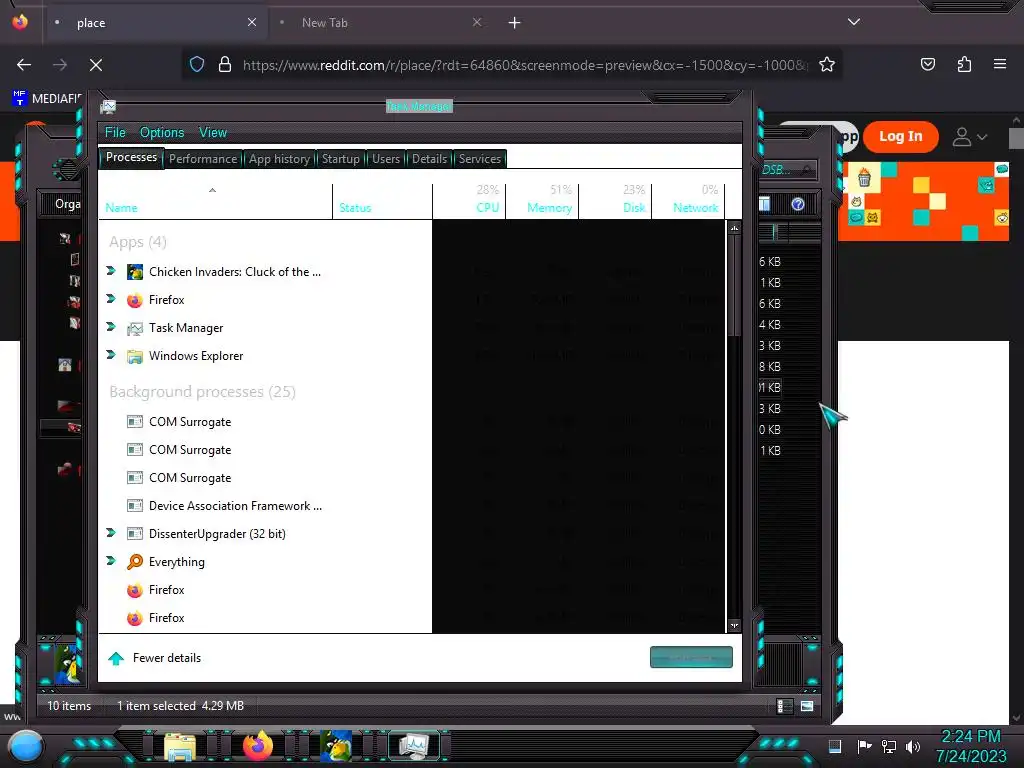Open the MEDIAFIRE bookmark in bookmarks toolbar
The height and width of the screenshot is (768, 1024).
click(x=46, y=99)
